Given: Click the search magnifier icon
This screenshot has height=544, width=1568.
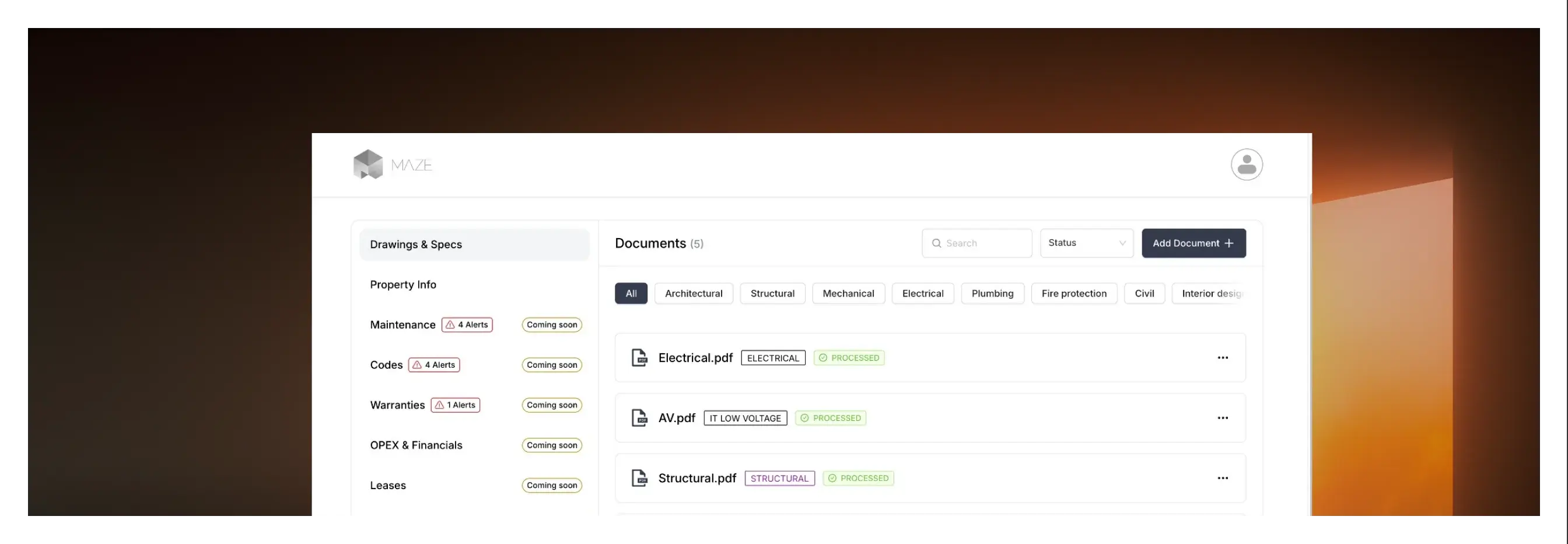Looking at the screenshot, I should coord(936,243).
